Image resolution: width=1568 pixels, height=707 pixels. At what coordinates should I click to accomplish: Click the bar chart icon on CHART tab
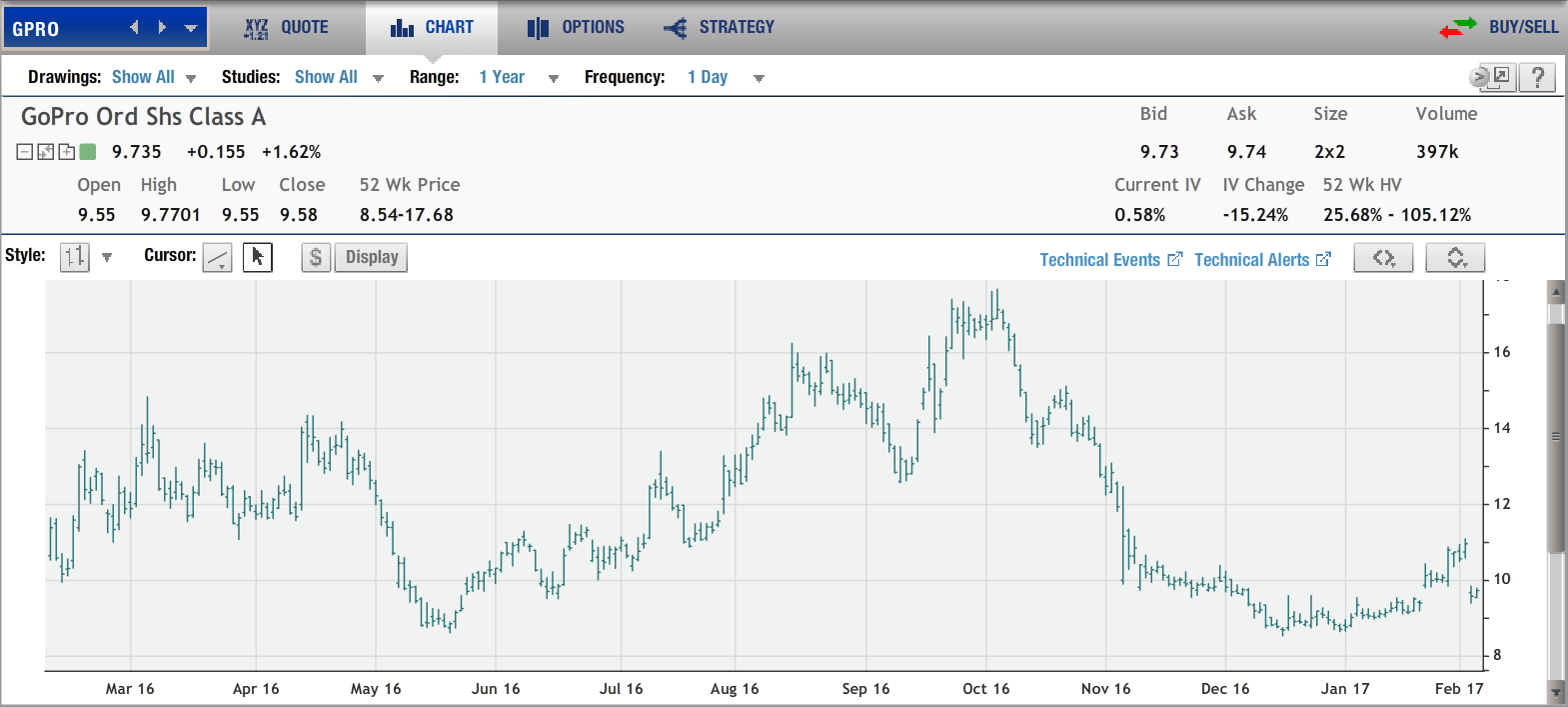pos(402,28)
